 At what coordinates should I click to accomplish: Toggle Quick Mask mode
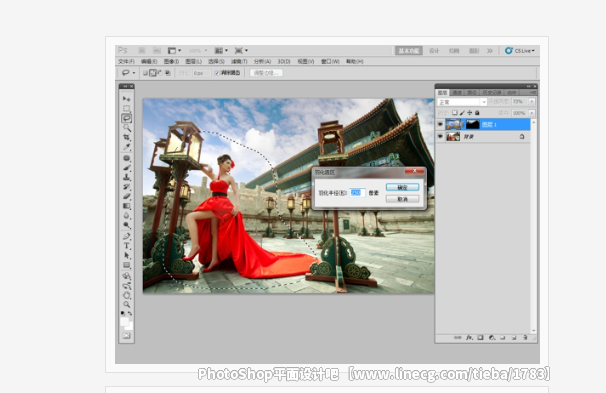pyautogui.click(x=126, y=336)
